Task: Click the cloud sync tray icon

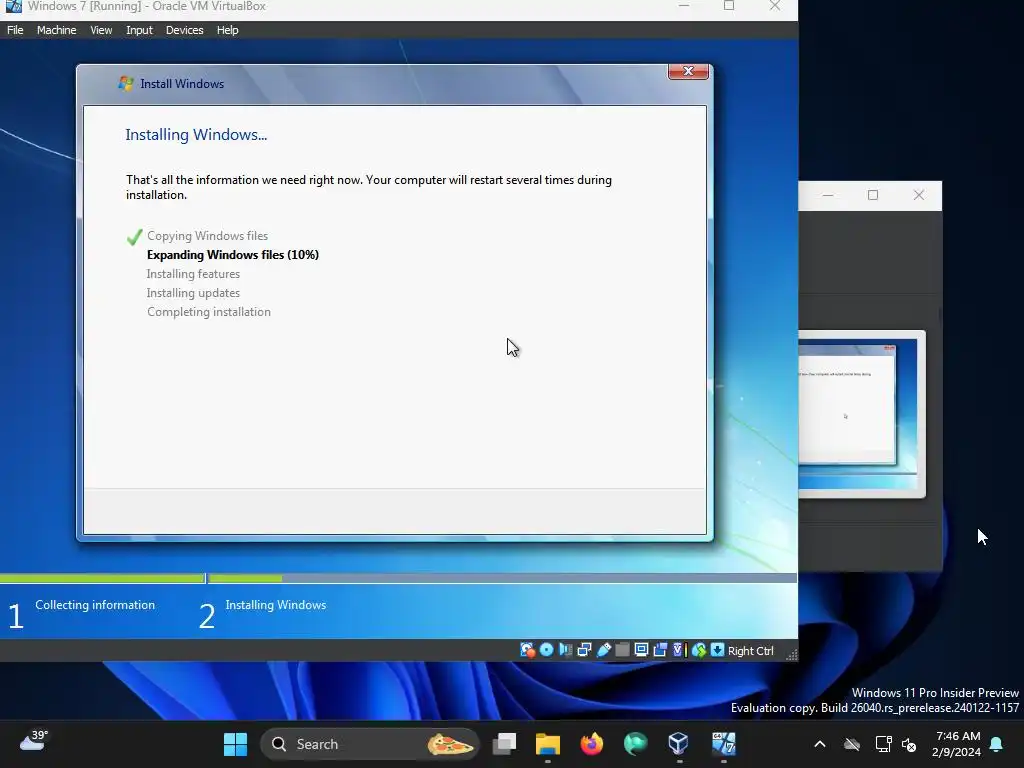Action: tap(852, 744)
